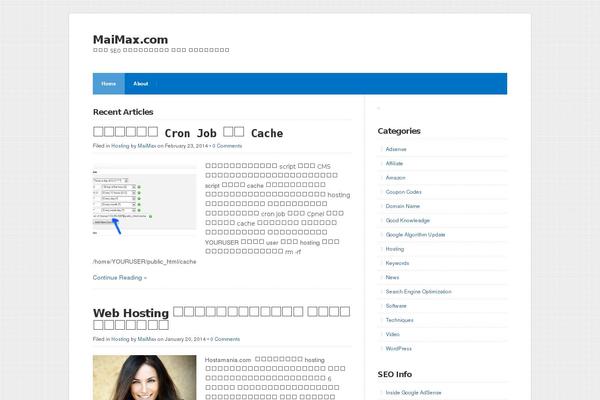Browse the Techniques category
The image size is (600, 400).
(x=399, y=320)
